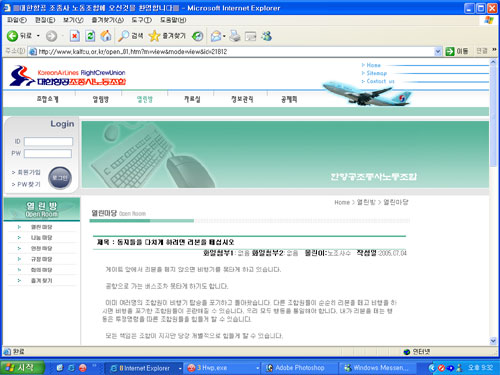Click the round blue login button
The width and height of the screenshot is (500, 375).
[x=60, y=178]
